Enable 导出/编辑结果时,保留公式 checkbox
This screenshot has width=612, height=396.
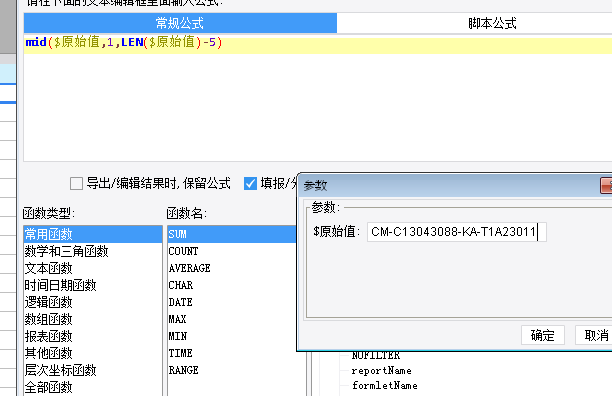(76, 183)
